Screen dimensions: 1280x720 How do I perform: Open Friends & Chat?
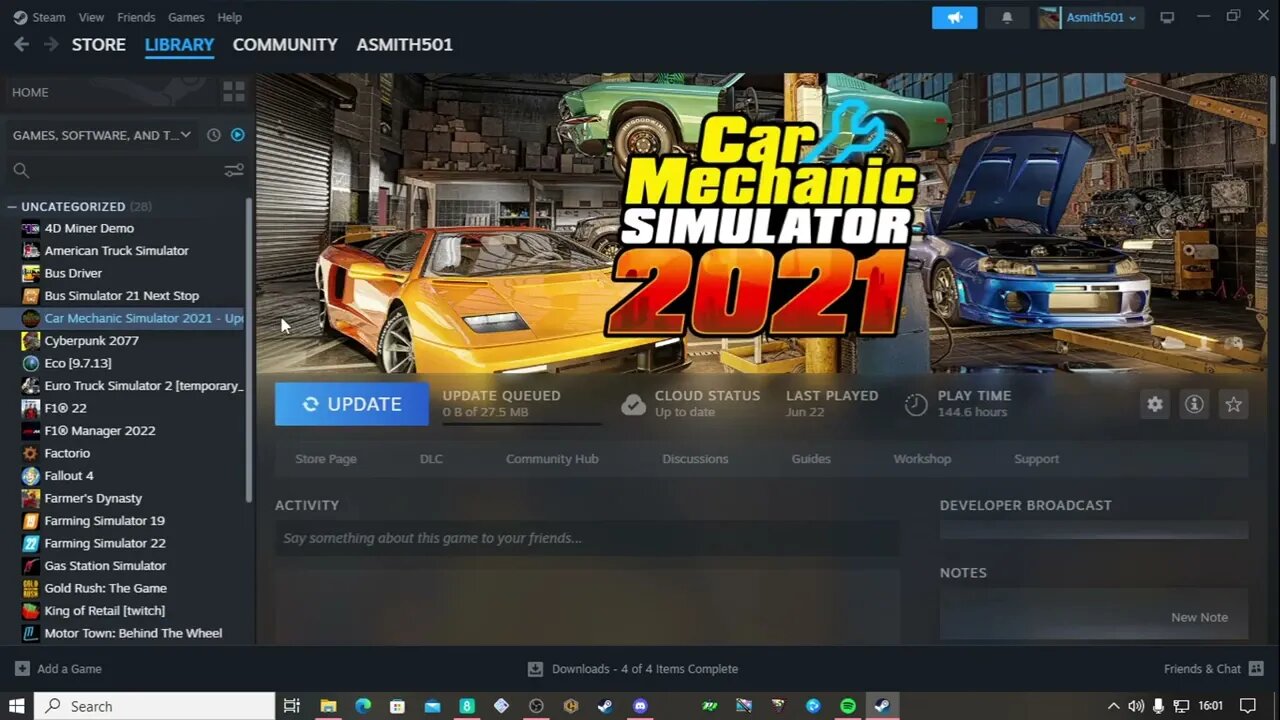pyautogui.click(x=1214, y=669)
